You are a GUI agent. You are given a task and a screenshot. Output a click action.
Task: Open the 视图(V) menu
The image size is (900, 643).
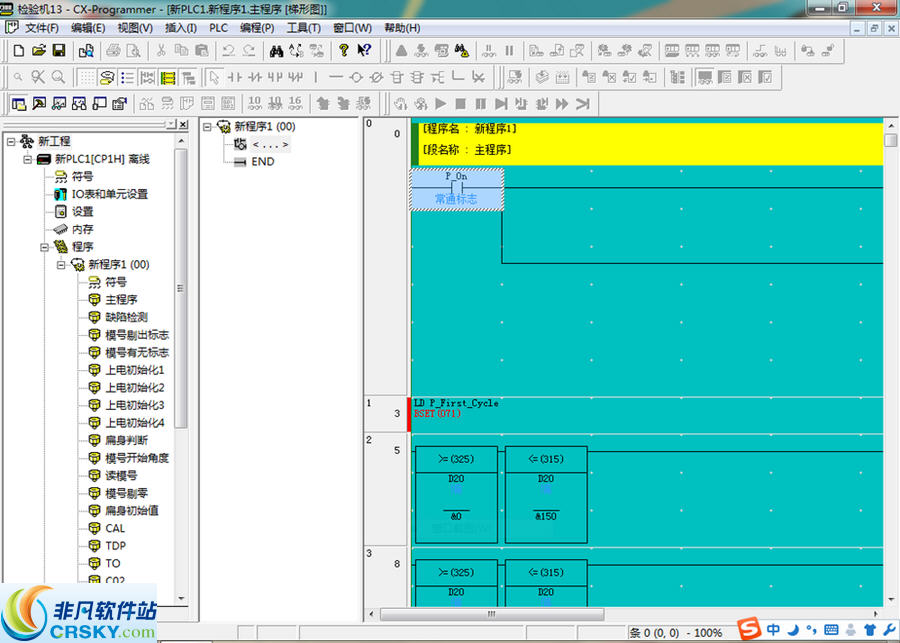pos(135,28)
